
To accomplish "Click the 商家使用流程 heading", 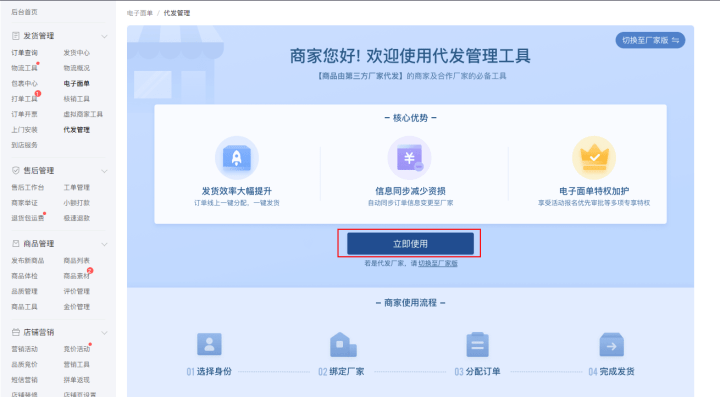I will click(411, 303).
